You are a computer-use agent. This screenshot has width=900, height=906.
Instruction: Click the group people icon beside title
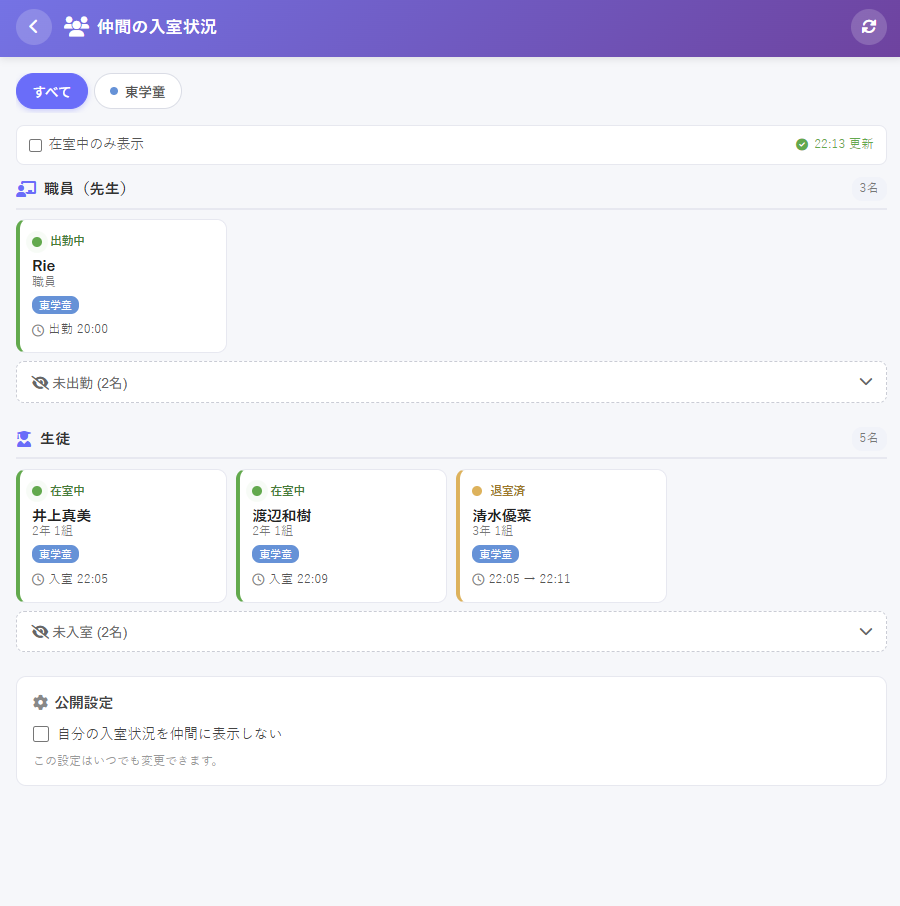76,27
